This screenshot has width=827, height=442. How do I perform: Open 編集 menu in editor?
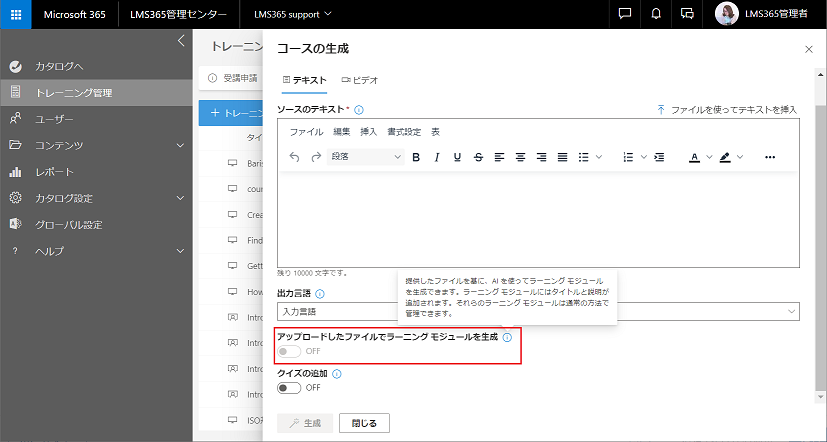click(x=341, y=132)
